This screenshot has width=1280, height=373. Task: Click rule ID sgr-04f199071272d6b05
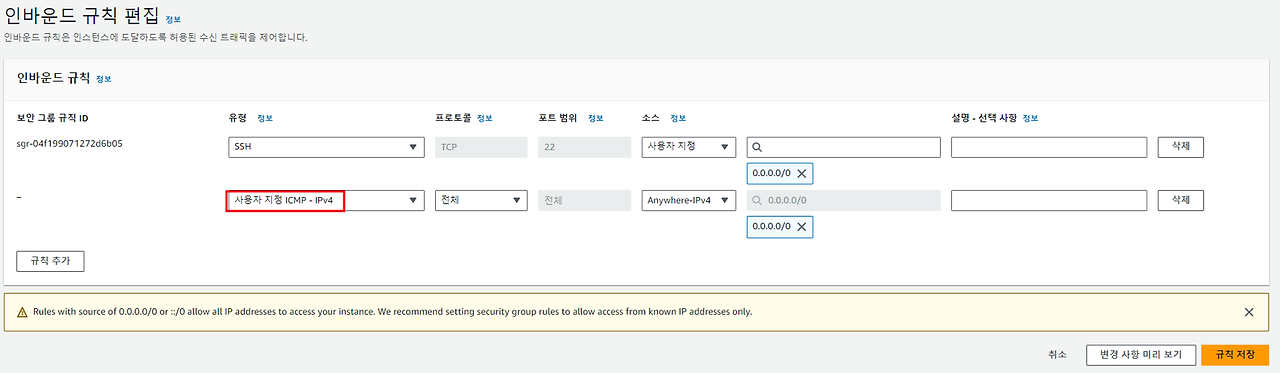[x=70, y=143]
